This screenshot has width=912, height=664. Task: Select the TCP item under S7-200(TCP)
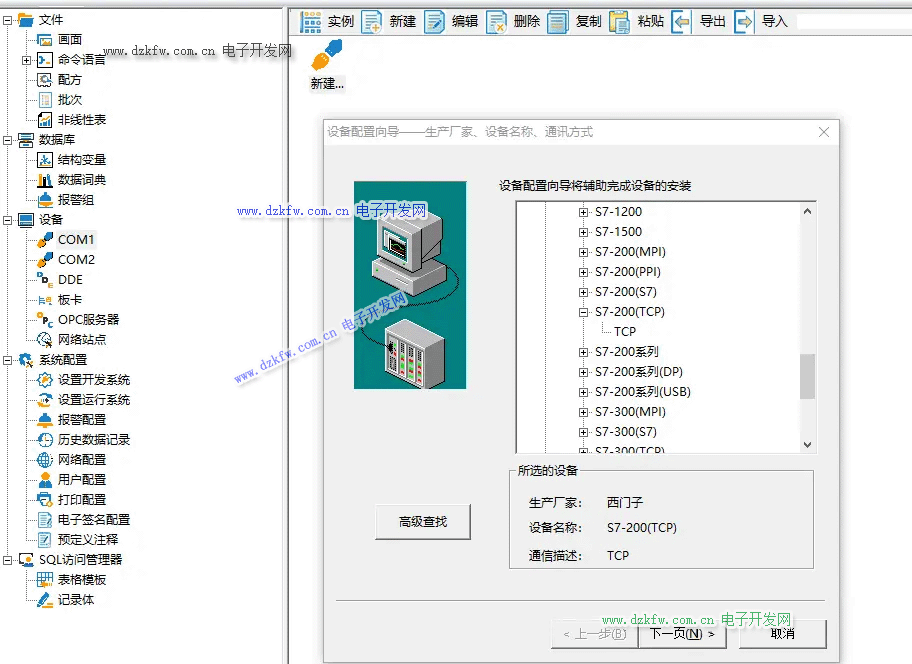[x=625, y=332]
